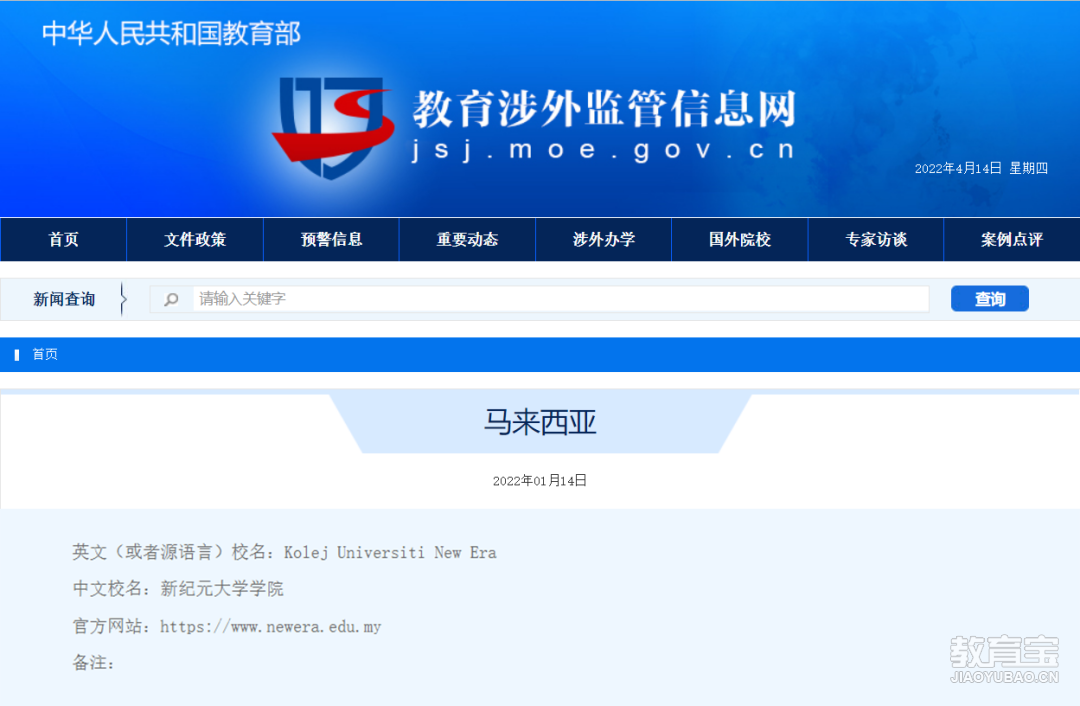Click the https://www.newera.edu.my website text
Viewport: 1080px width, 706px height.
[x=270, y=627]
